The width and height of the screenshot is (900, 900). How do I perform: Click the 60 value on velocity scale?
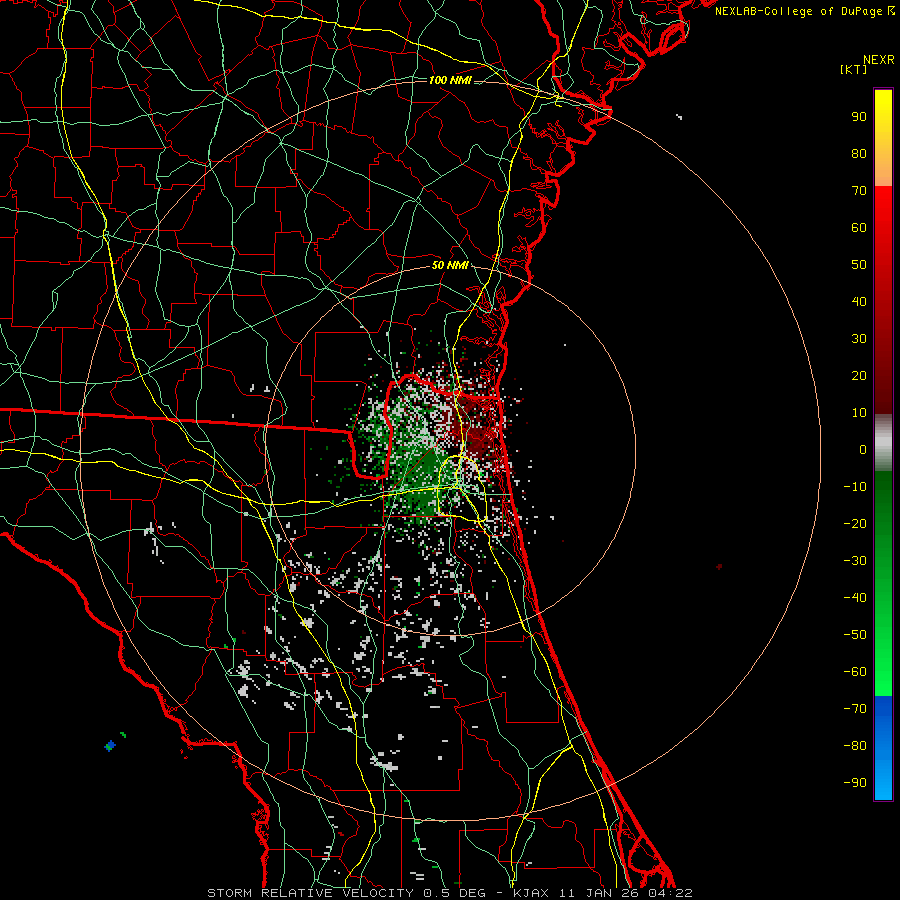click(859, 228)
